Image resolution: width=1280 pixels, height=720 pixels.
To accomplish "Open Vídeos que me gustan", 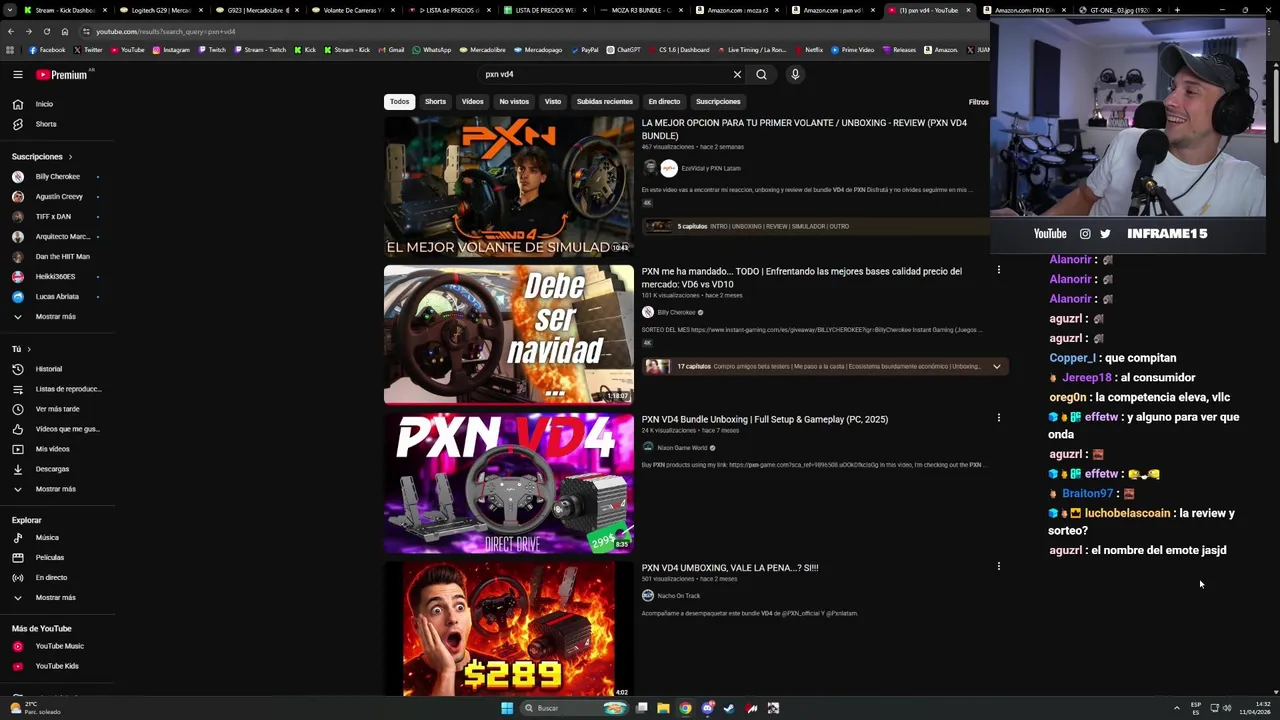I will click(67, 429).
